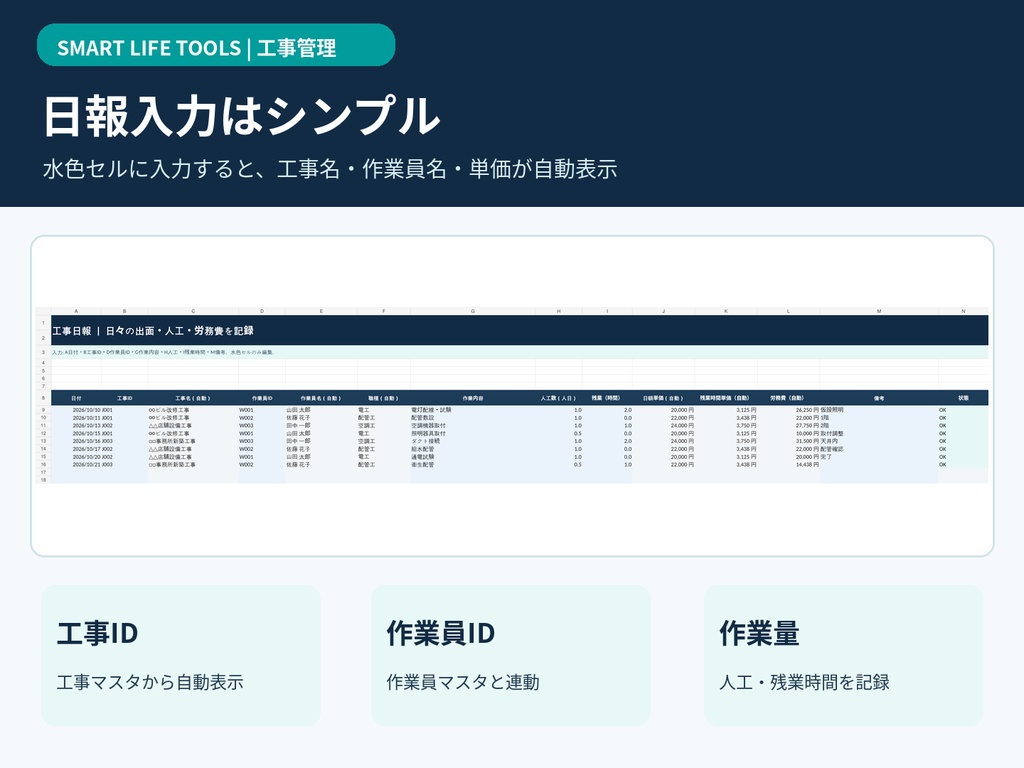Select column M header in spreadsheet
This screenshot has width=1024, height=768.
[879, 312]
